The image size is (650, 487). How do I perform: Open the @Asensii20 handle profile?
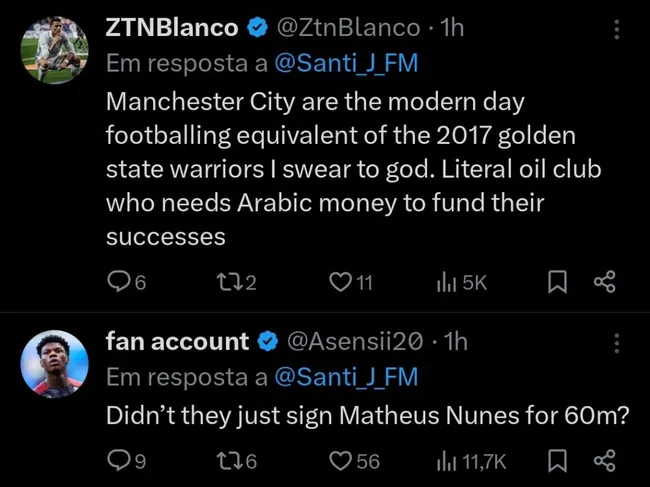click(355, 341)
